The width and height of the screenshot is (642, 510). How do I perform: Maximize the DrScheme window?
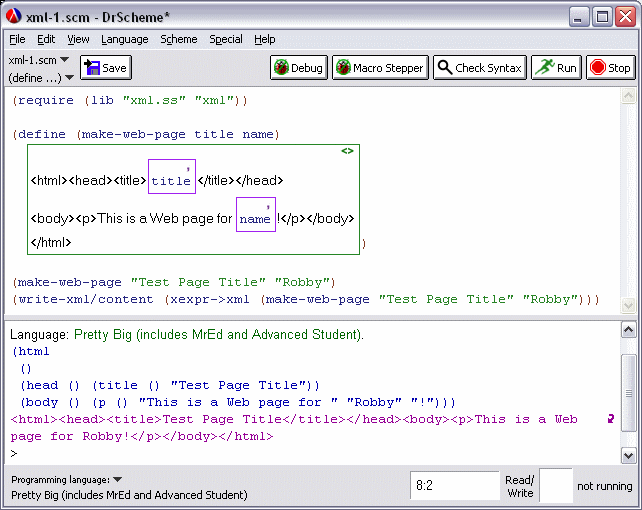602,17
